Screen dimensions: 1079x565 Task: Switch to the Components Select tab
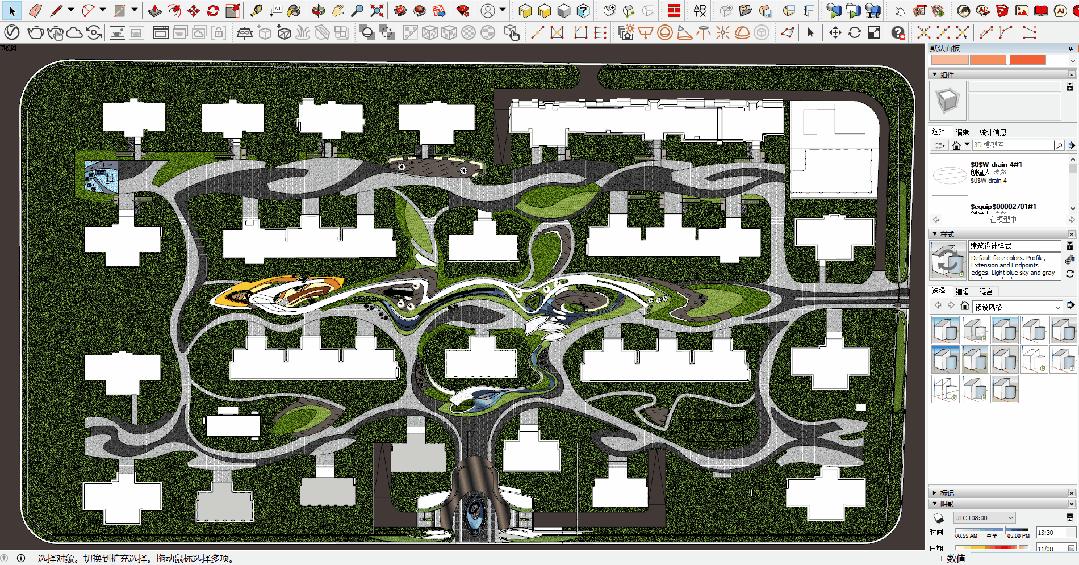click(x=937, y=131)
